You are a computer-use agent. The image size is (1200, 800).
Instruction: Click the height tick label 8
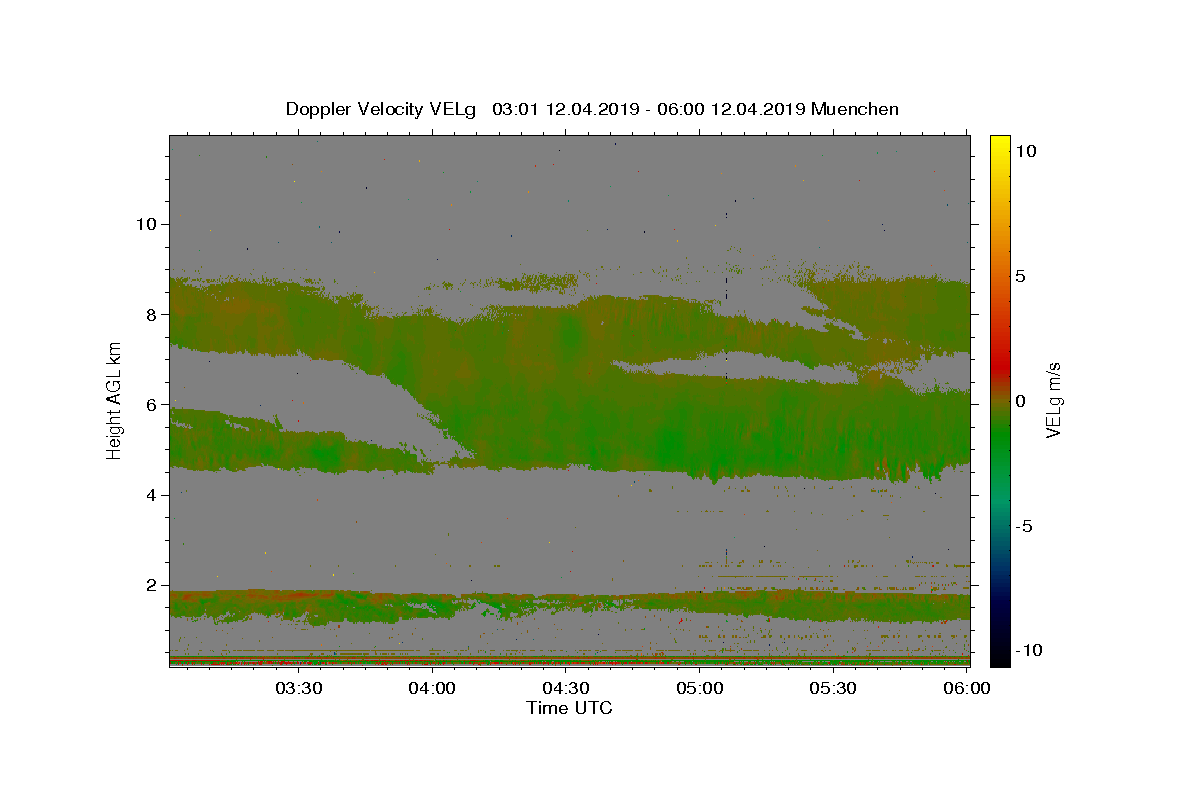(150, 314)
